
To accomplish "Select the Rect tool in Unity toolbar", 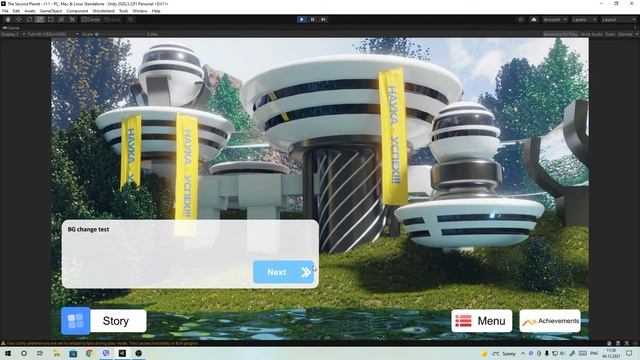I will (51, 19).
